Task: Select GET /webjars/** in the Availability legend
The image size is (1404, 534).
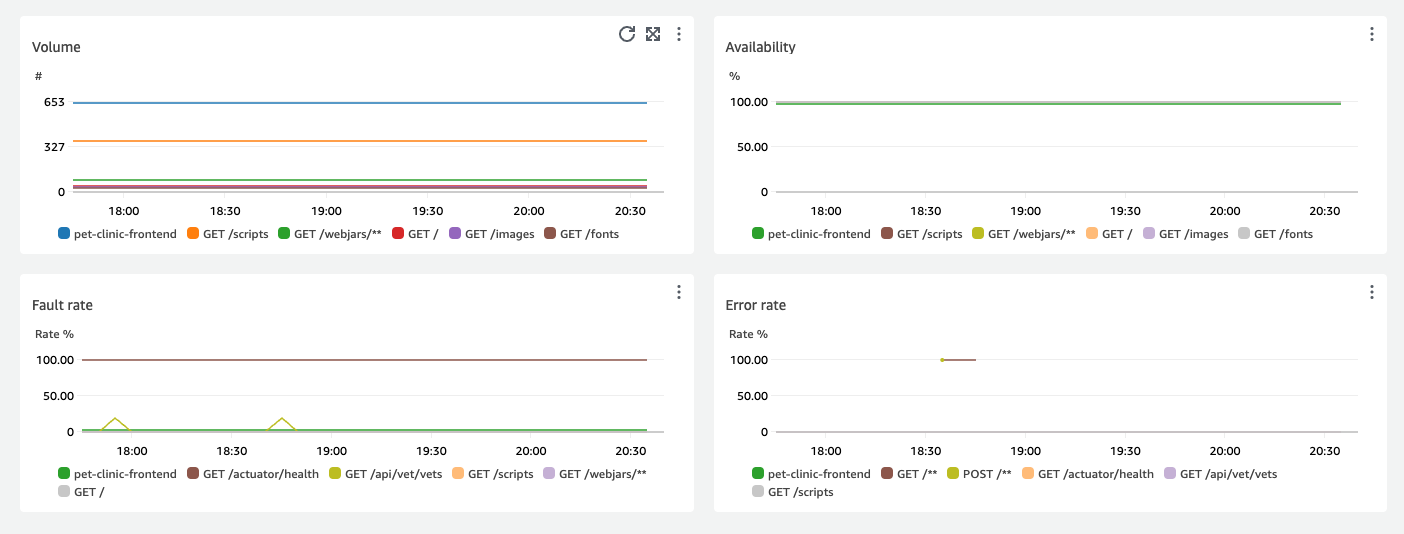Action: [1030, 234]
